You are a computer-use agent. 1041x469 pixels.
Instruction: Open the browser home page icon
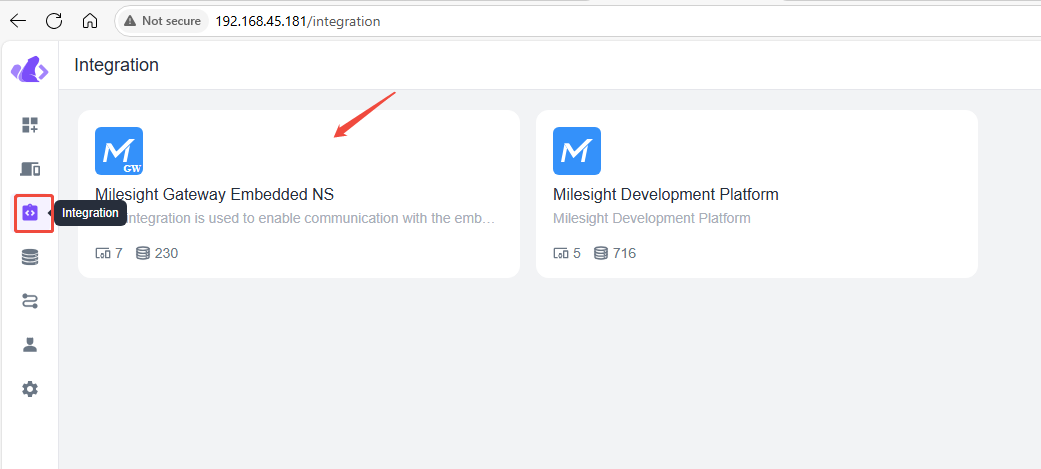[x=90, y=21]
